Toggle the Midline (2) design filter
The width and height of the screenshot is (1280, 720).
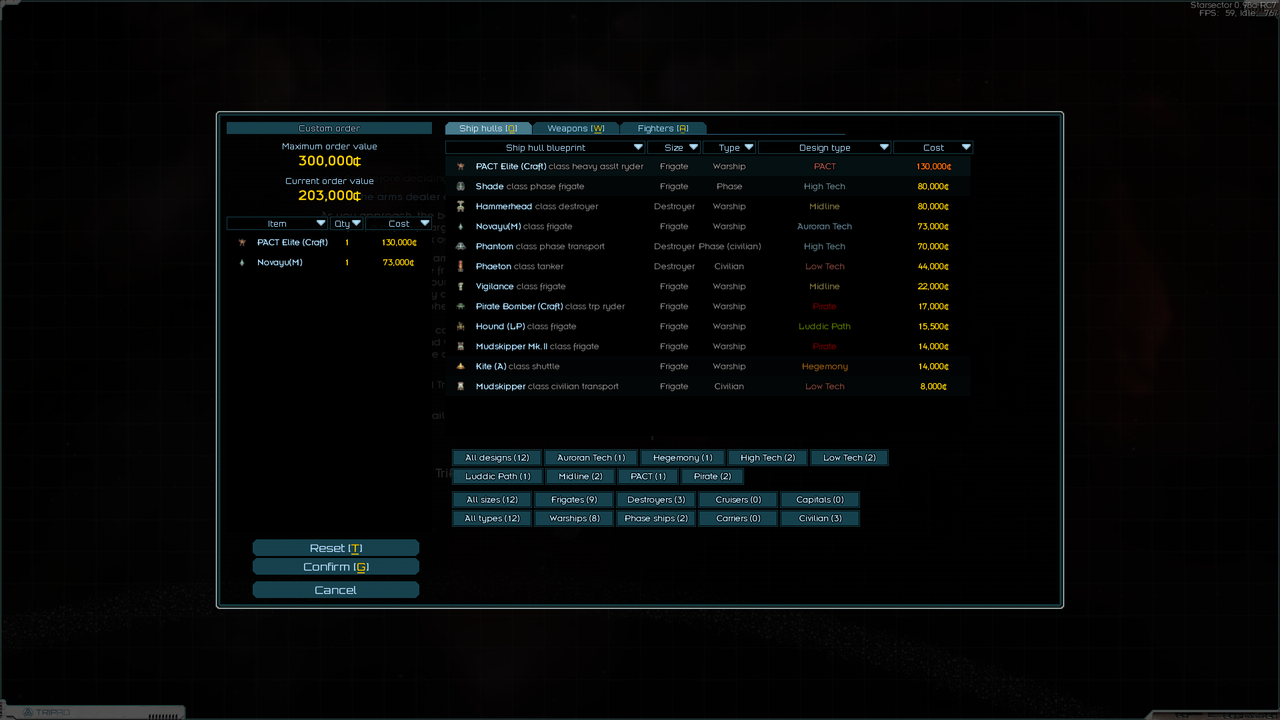[x=581, y=476]
